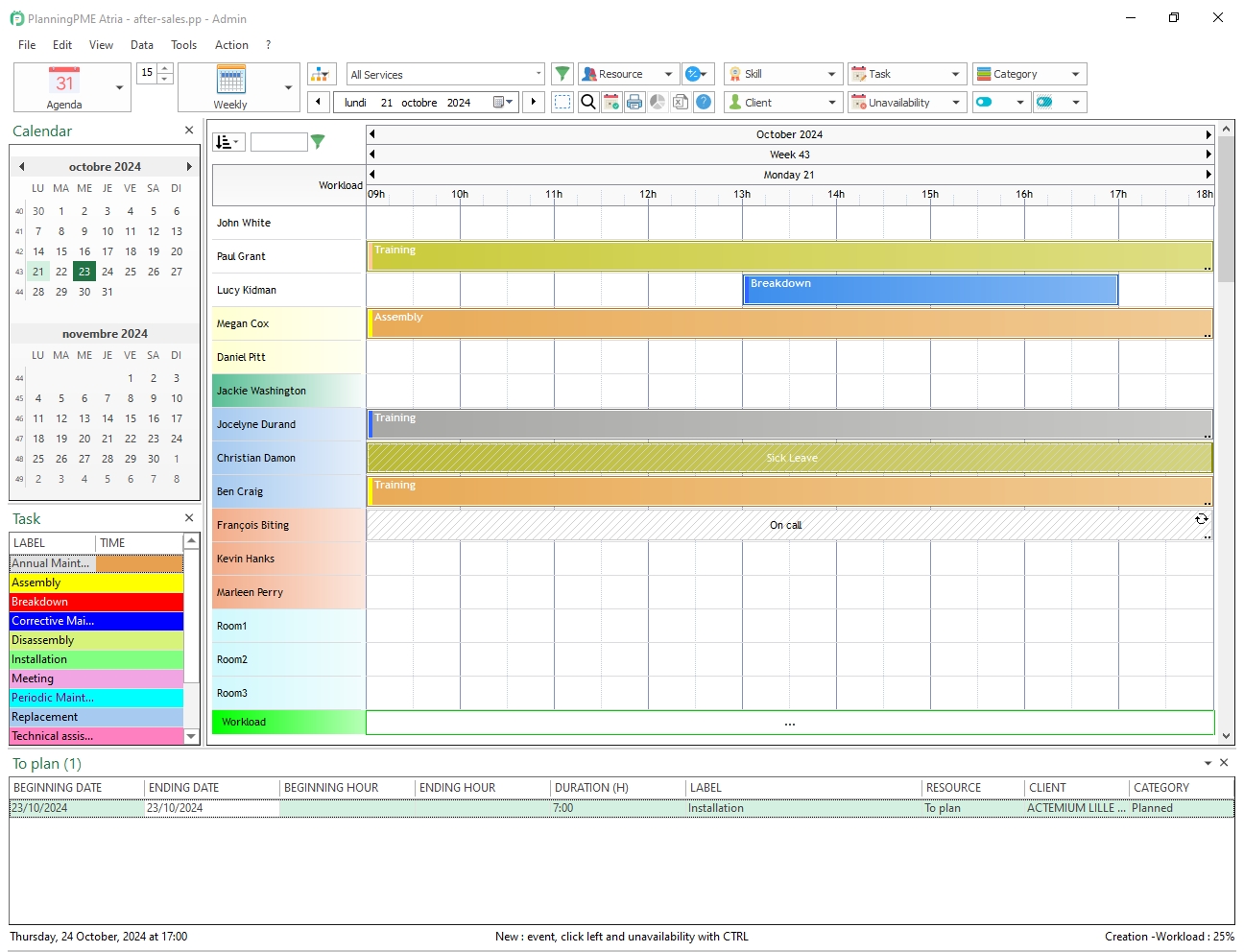Open the File menu

tap(27, 45)
